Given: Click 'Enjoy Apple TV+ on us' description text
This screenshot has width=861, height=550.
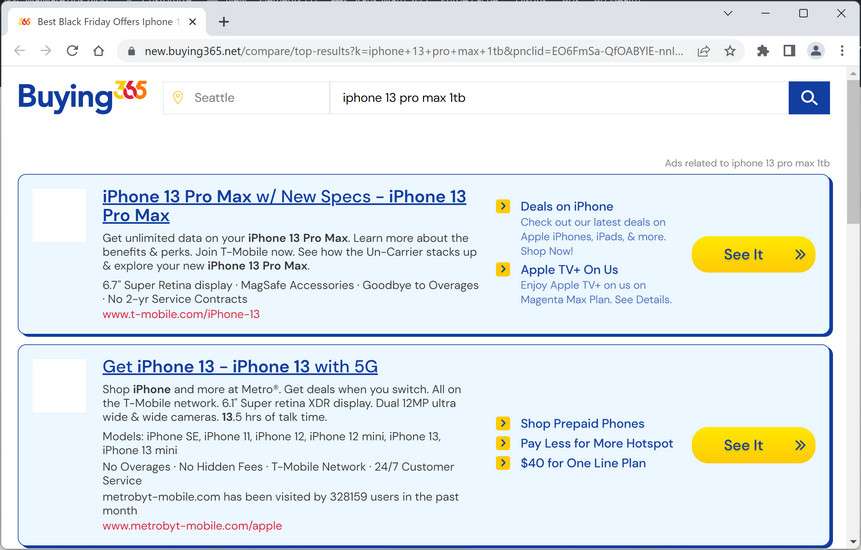Looking at the screenshot, I should (x=596, y=292).
